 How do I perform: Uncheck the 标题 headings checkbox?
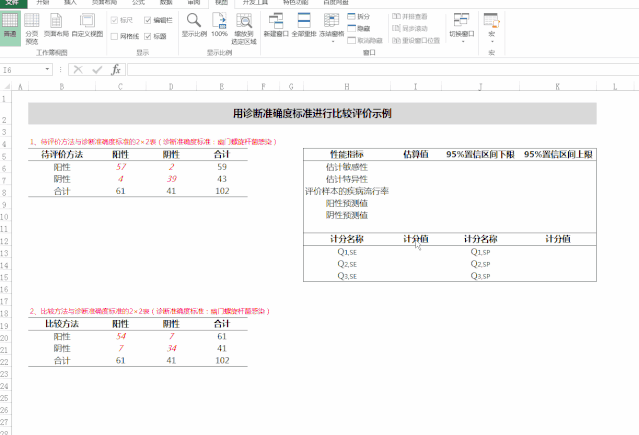149,35
